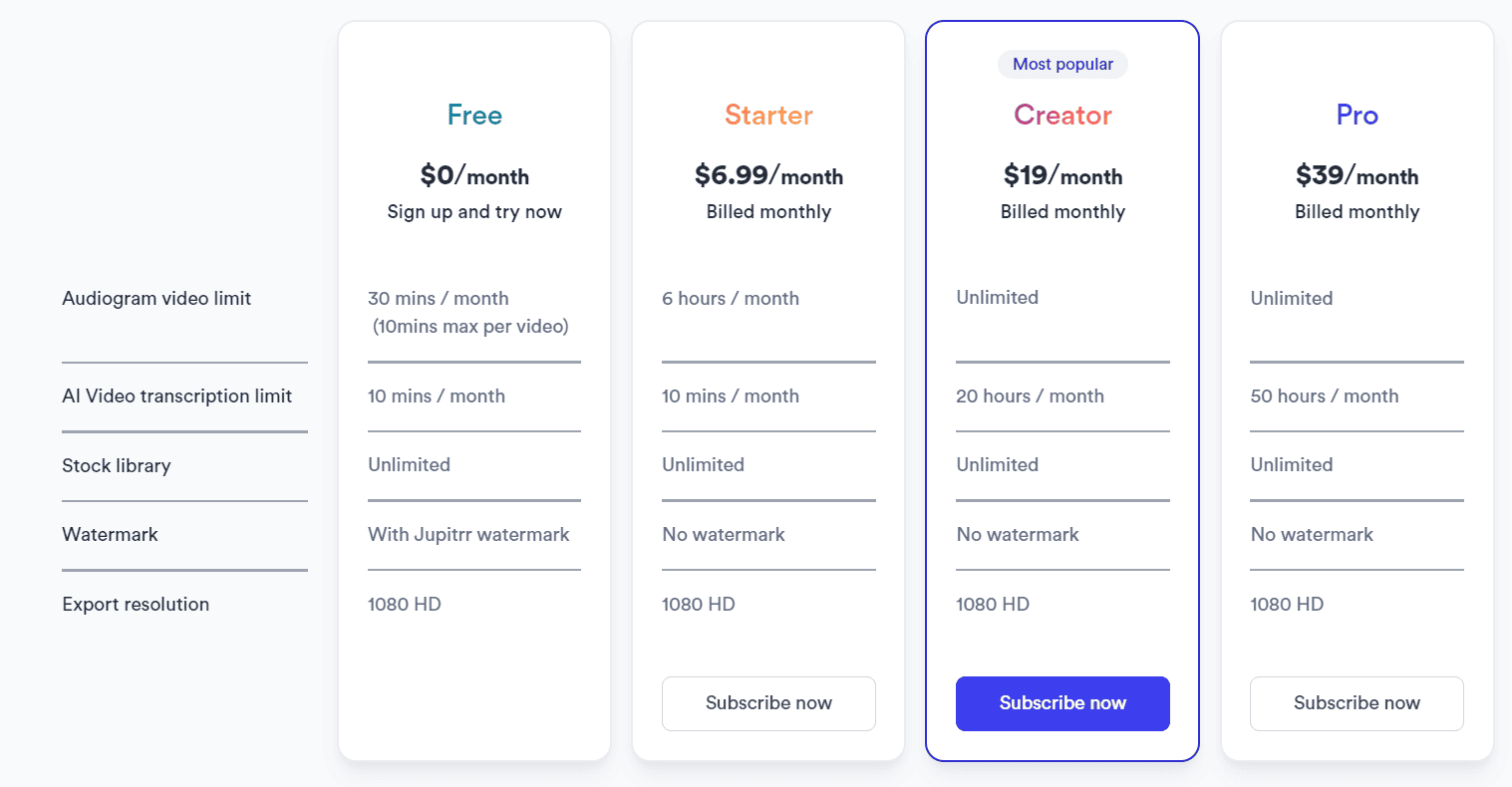Click the Watermark row label
The height and width of the screenshot is (787, 1512).
click(x=110, y=534)
